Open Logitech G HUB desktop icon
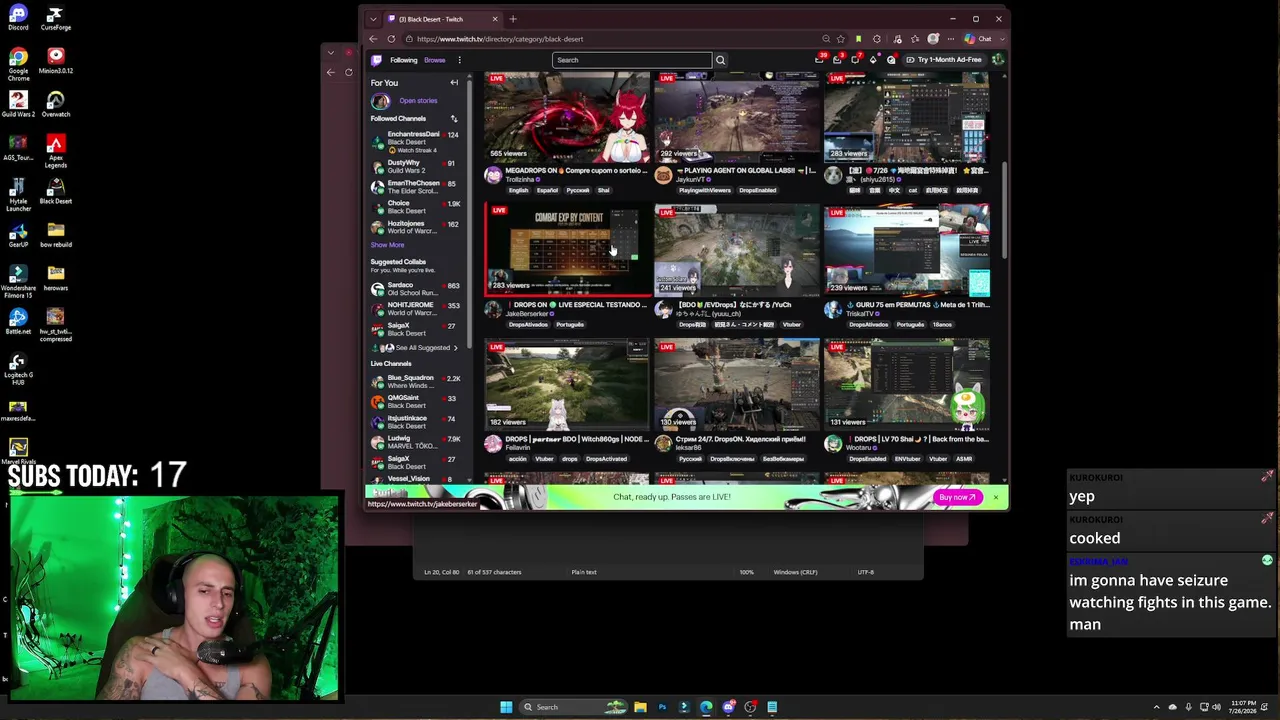Viewport: 1280px width, 720px height. point(18,365)
